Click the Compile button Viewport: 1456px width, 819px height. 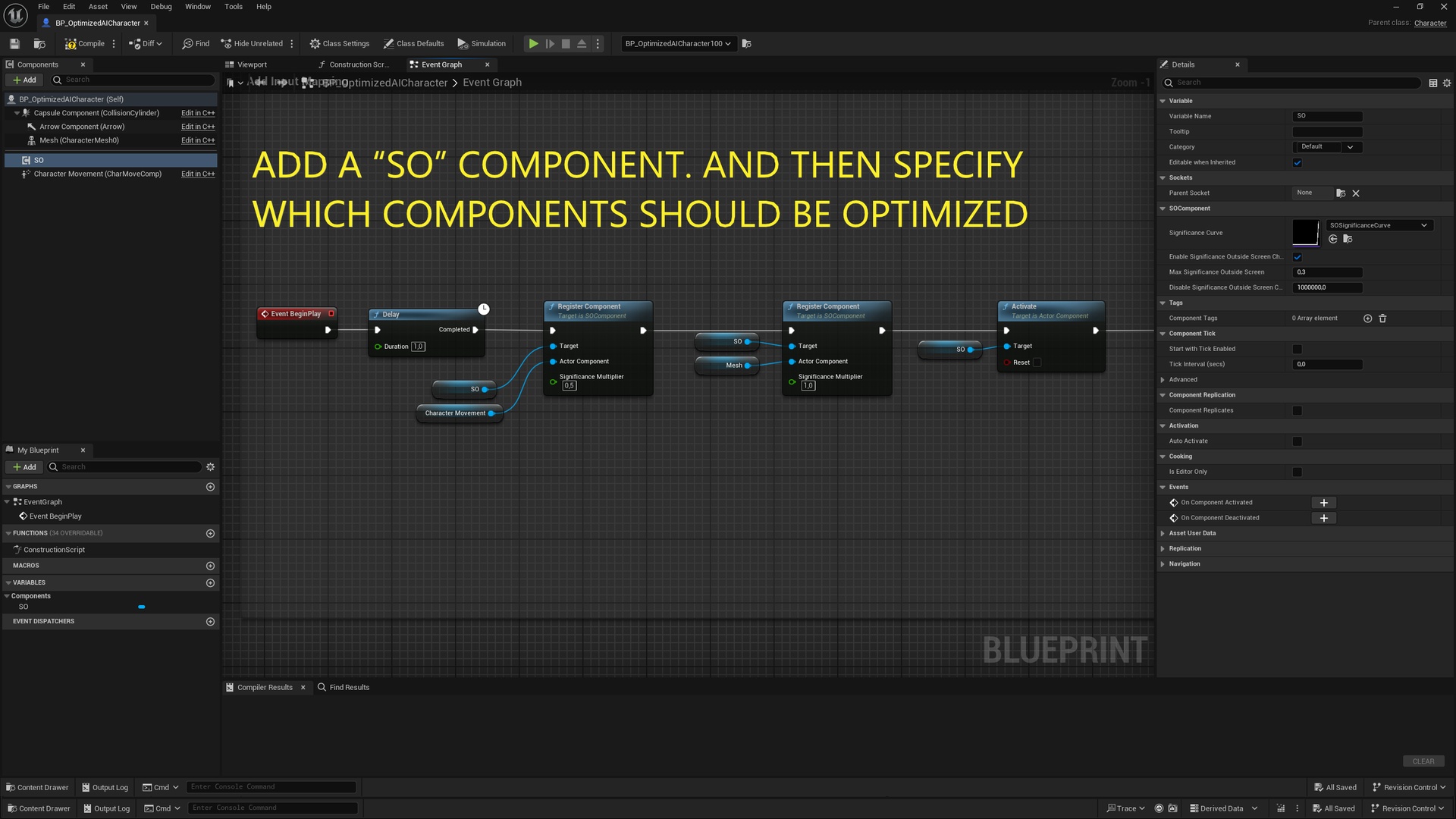[84, 44]
